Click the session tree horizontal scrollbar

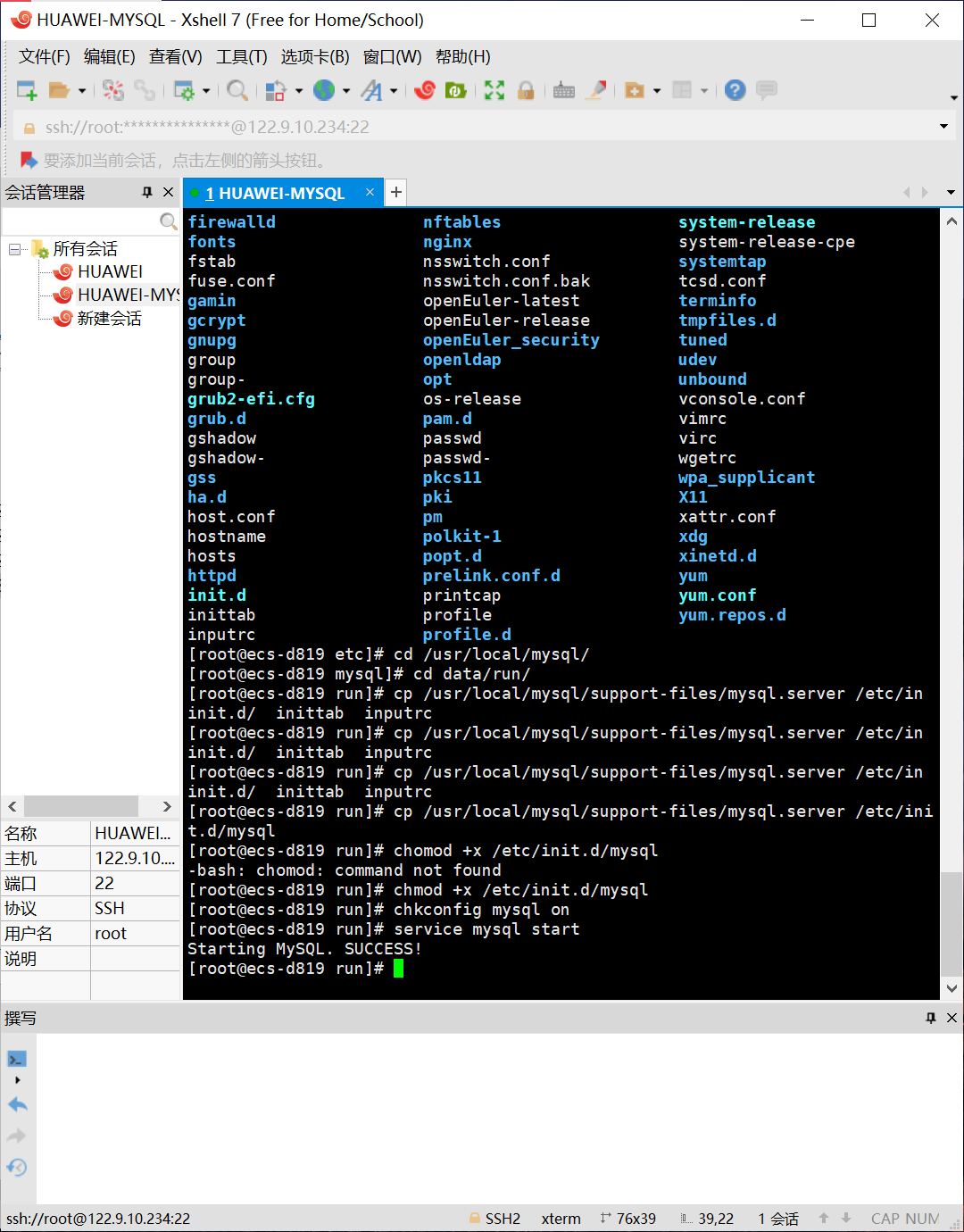(80, 806)
